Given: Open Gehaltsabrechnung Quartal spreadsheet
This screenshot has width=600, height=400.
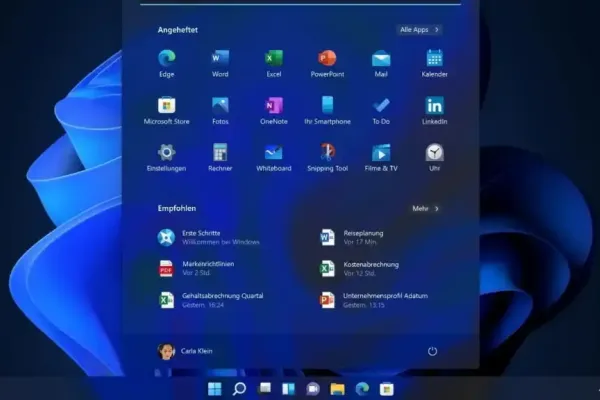Looking at the screenshot, I should pyautogui.click(x=211, y=300).
